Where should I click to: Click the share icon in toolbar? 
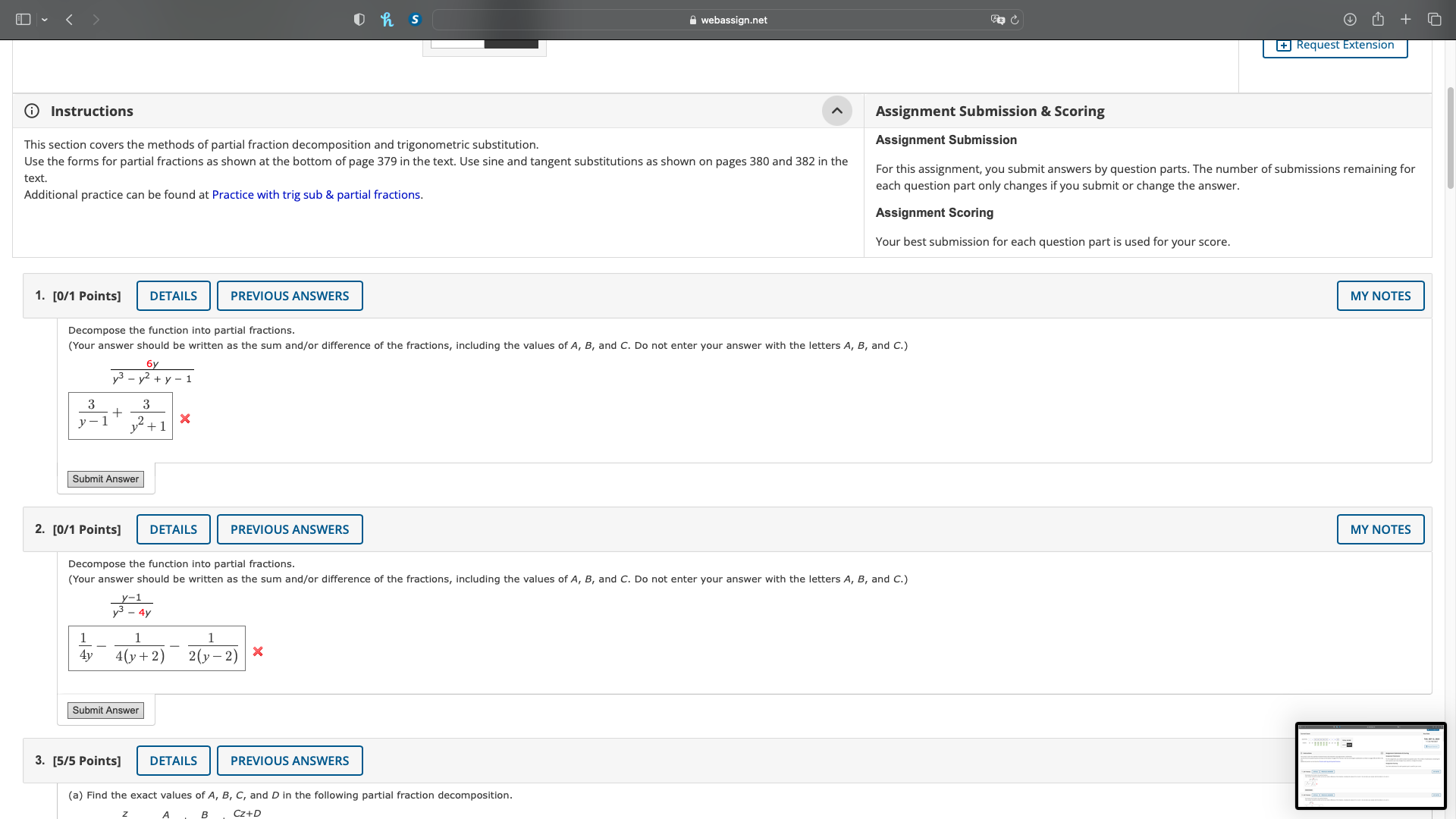1378,20
